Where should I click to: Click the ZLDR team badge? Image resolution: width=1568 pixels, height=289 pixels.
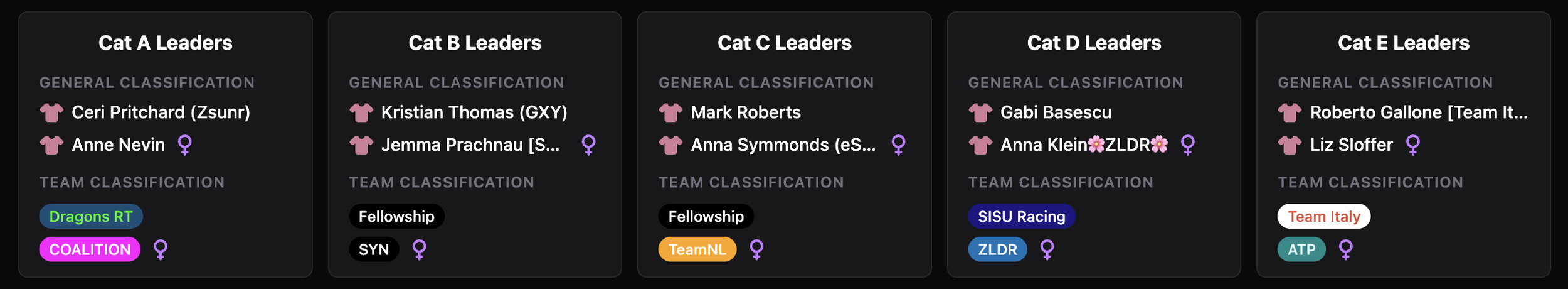coord(998,250)
